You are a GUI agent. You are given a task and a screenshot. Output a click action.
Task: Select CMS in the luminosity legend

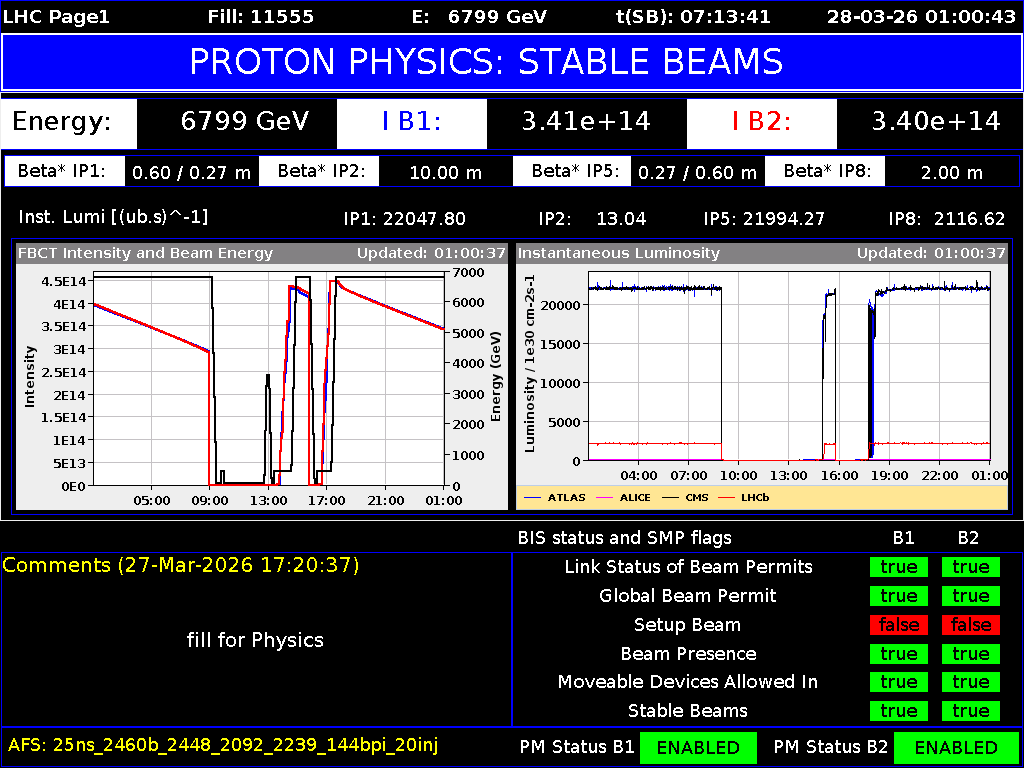[x=697, y=497]
